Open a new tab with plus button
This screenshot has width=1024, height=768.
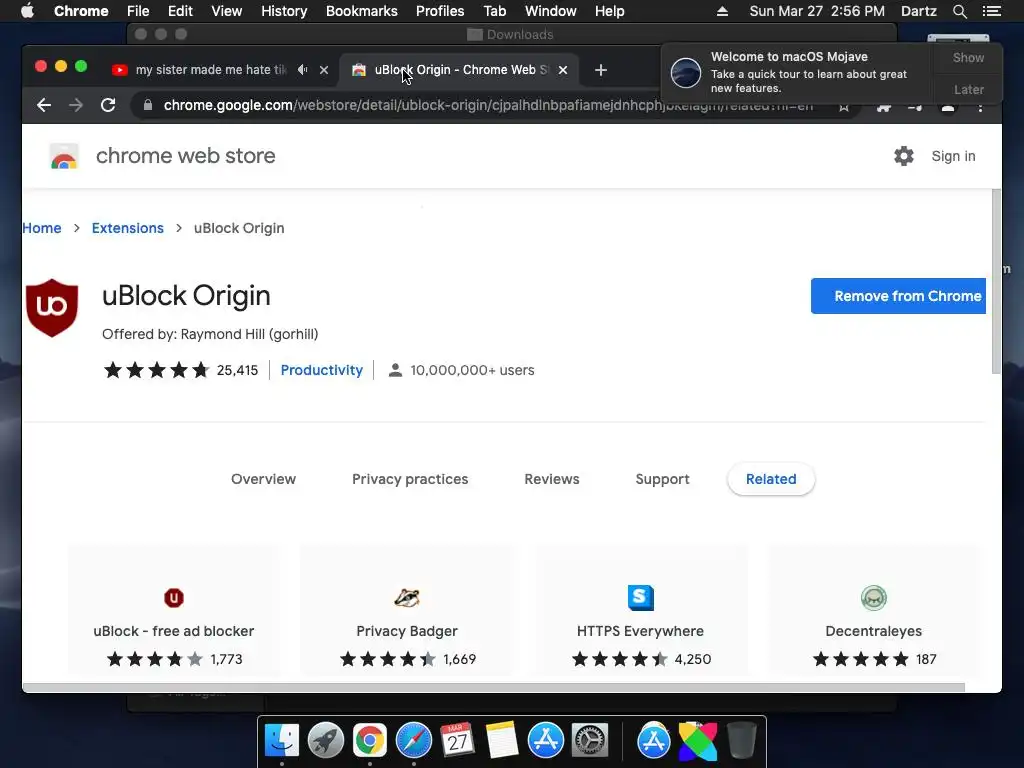(601, 70)
